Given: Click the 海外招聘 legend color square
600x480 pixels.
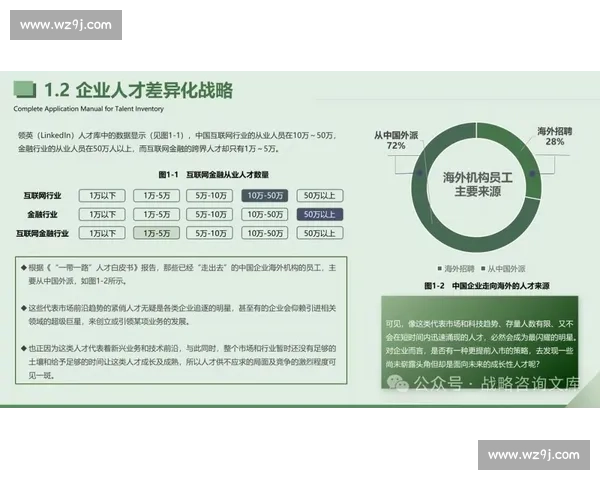Looking at the screenshot, I should click(x=440, y=268).
